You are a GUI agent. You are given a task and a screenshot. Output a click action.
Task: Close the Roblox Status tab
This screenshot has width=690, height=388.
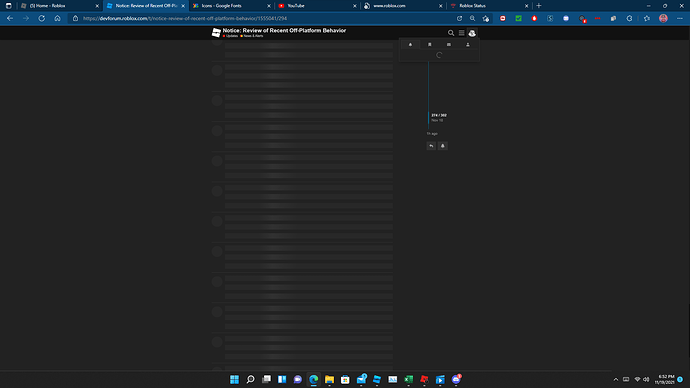click(526, 6)
